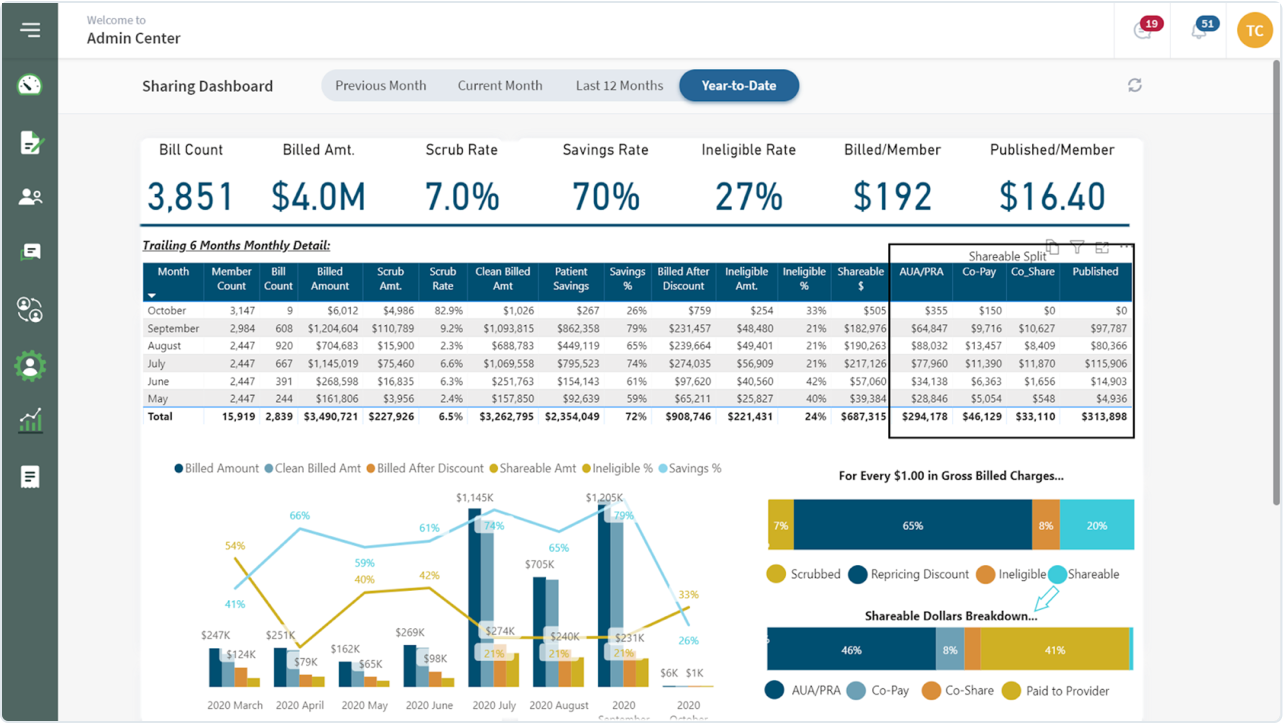The width and height of the screenshot is (1284, 724).
Task: Click the Scrub Rate column header
Action: tap(443, 282)
